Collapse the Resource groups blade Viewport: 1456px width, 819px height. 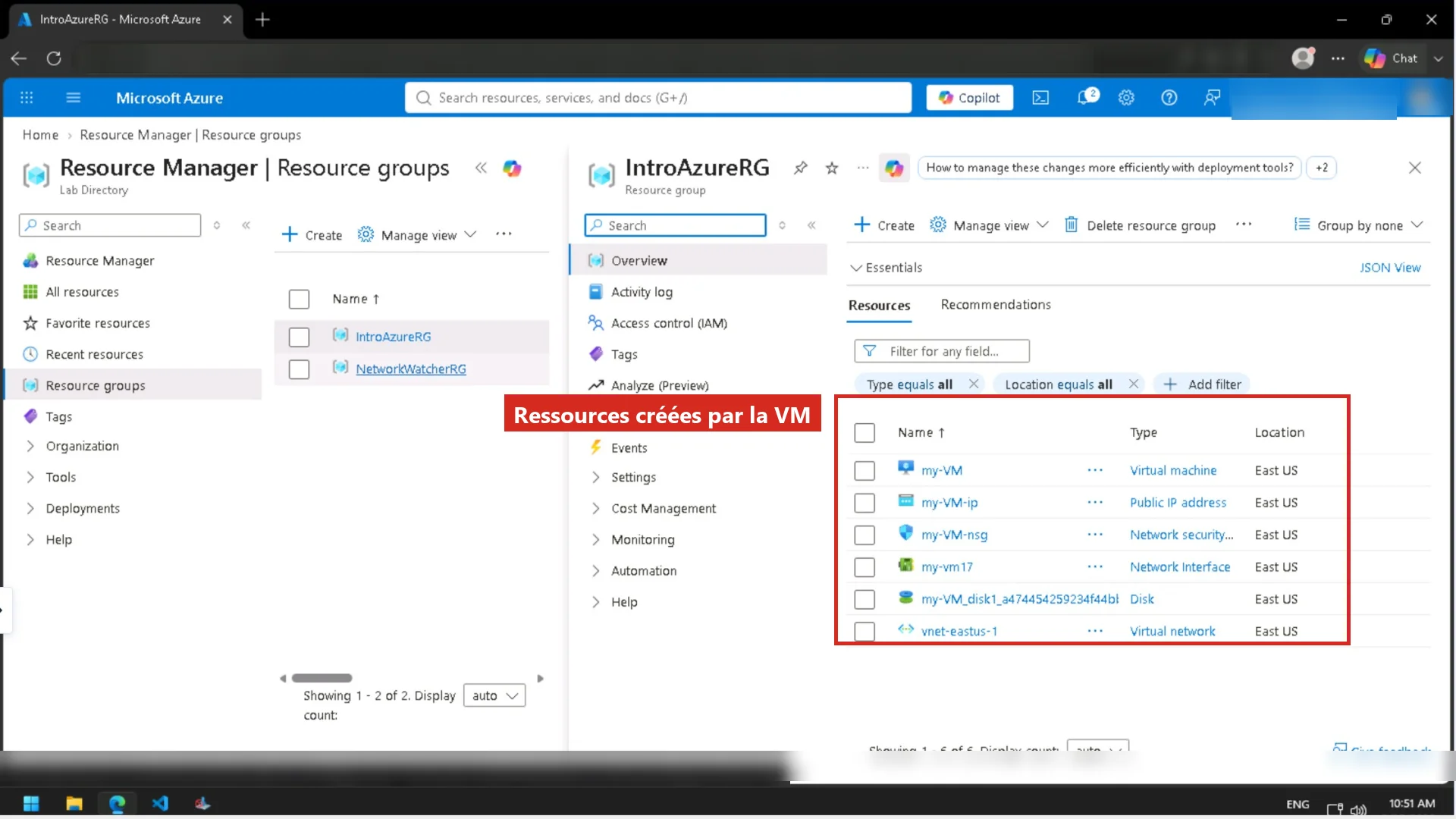click(481, 168)
